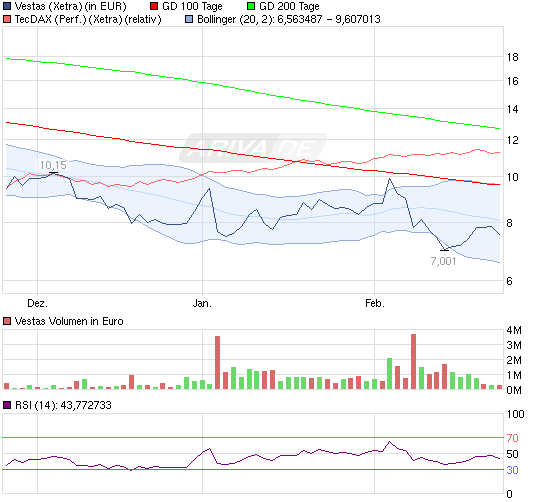Click the 6 price axis label
Image resolution: width=545 pixels, height=502 pixels.
(x=510, y=281)
